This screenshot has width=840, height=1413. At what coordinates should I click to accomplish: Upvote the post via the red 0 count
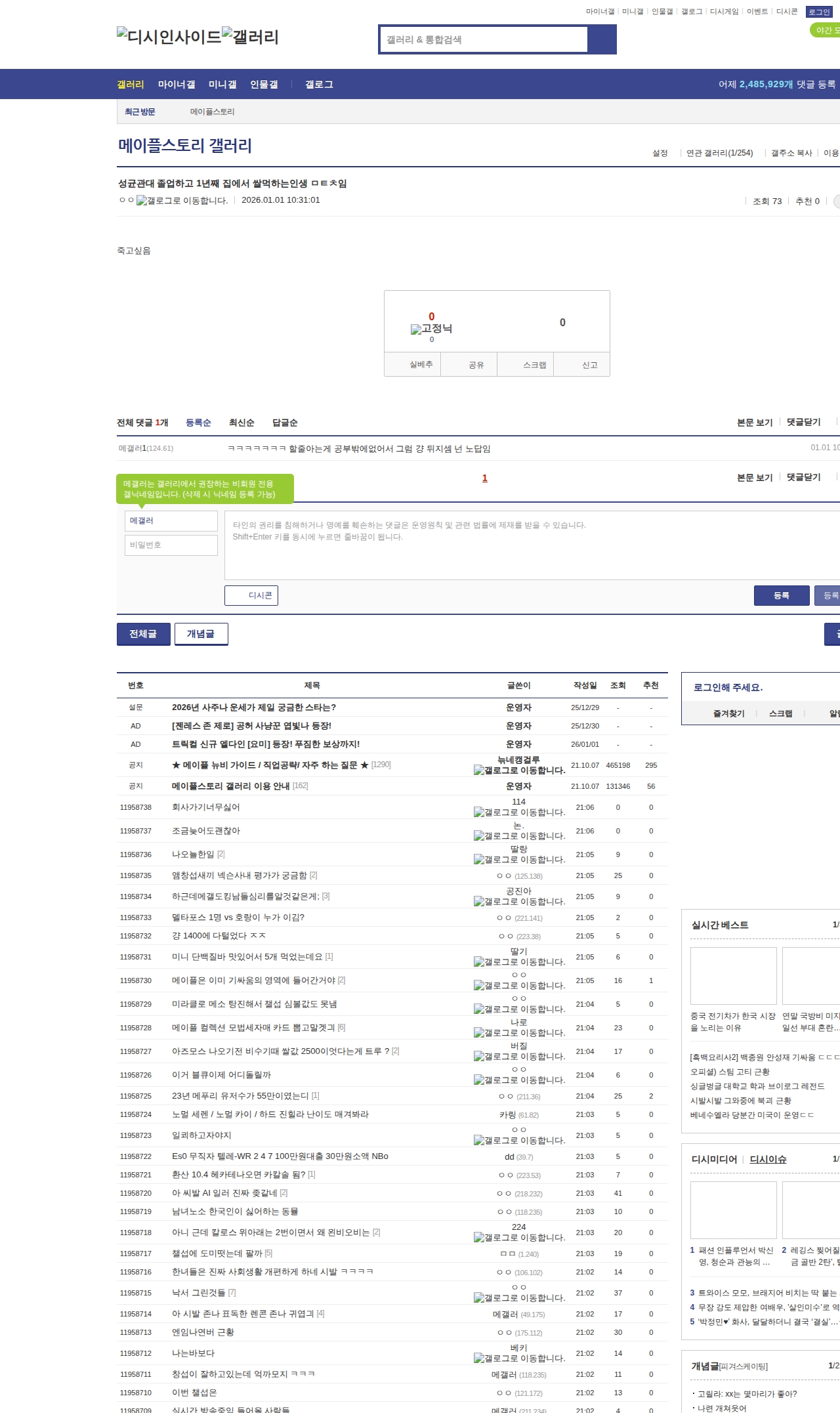431,316
